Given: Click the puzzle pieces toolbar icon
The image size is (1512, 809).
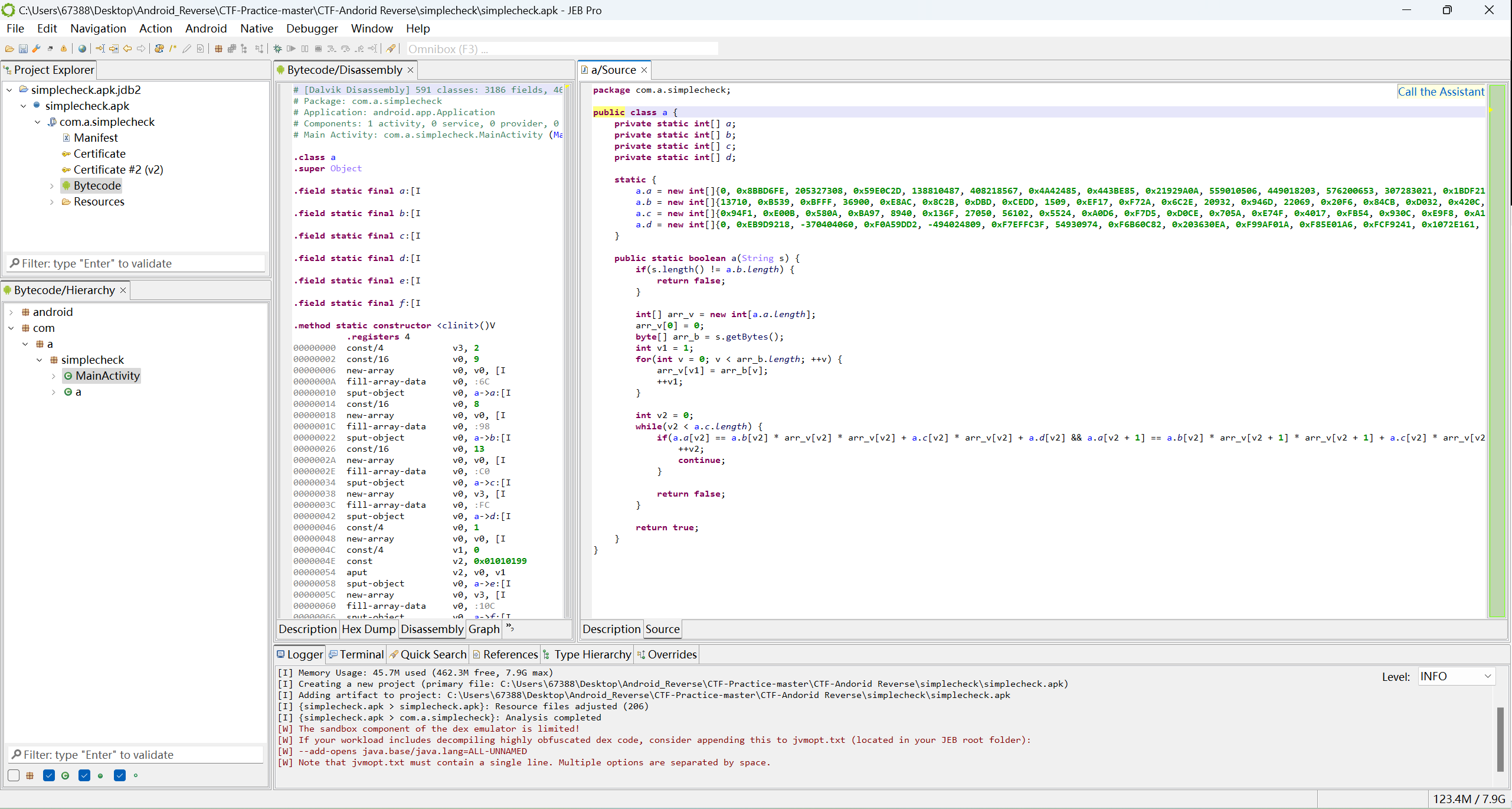Looking at the screenshot, I should click(x=232, y=48).
